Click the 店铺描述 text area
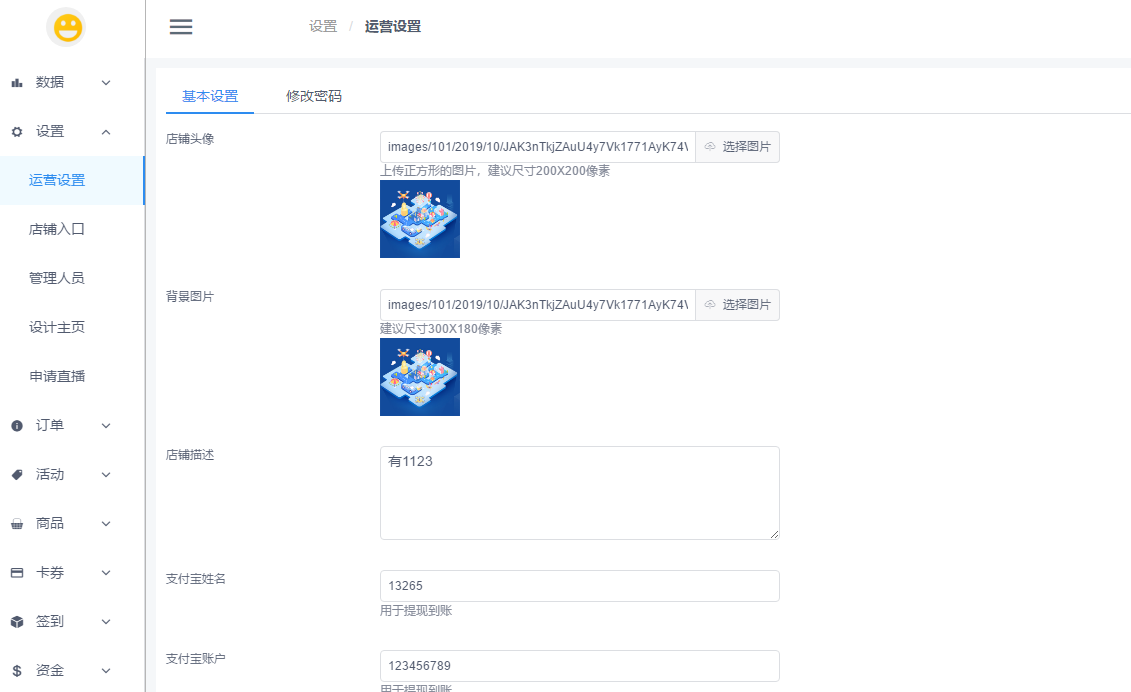 click(580, 493)
